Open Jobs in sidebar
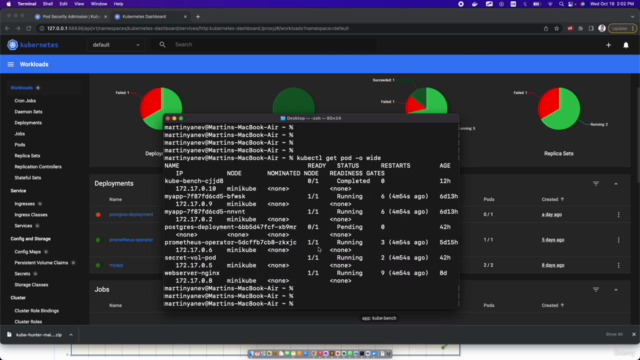Image resolution: width=640 pixels, height=360 pixels. coord(20,134)
